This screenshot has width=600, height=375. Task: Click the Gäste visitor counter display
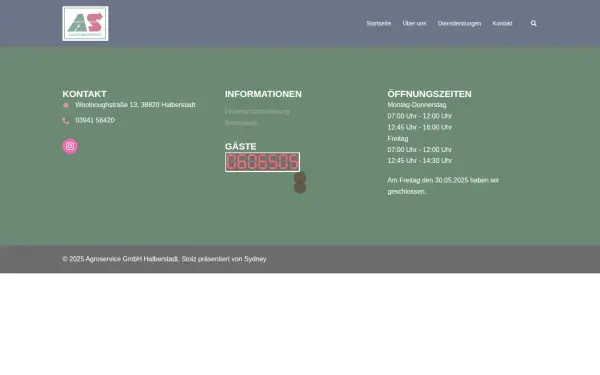(262, 162)
